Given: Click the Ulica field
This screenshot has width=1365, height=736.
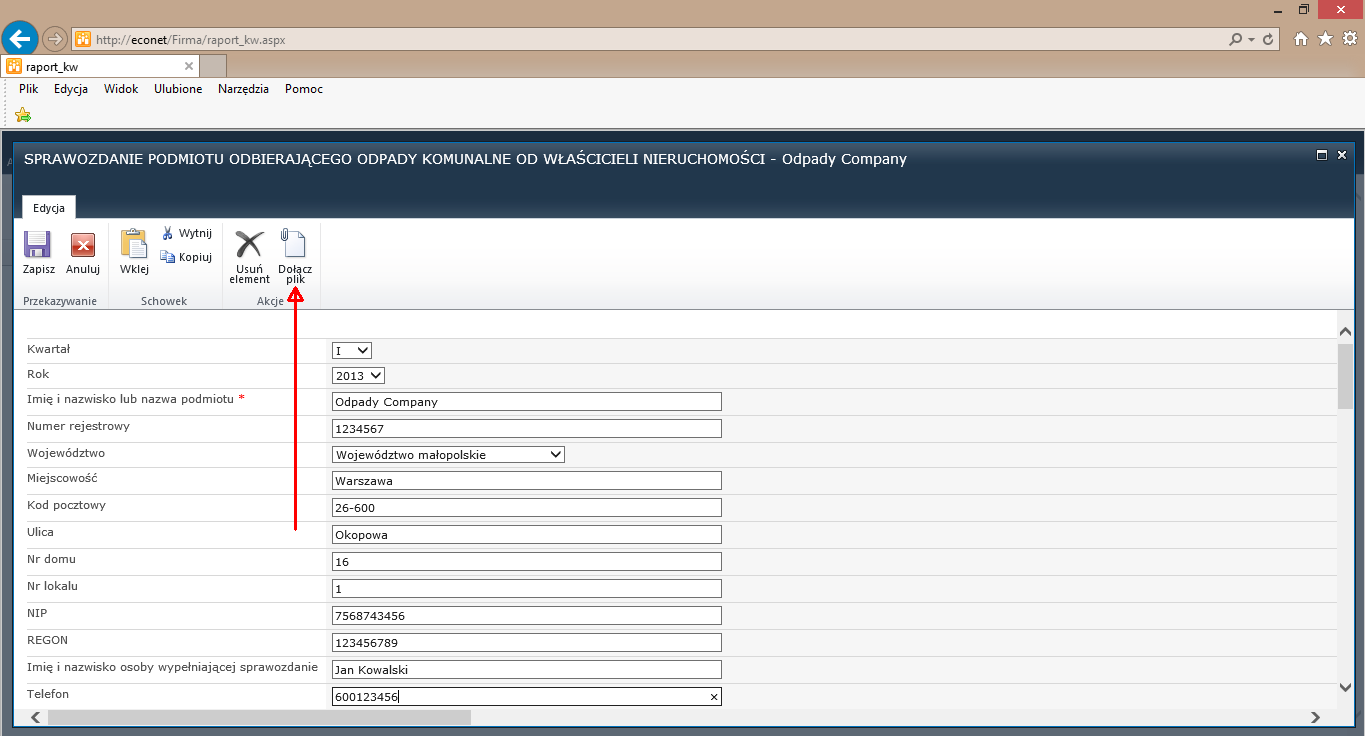Looking at the screenshot, I should (526, 534).
